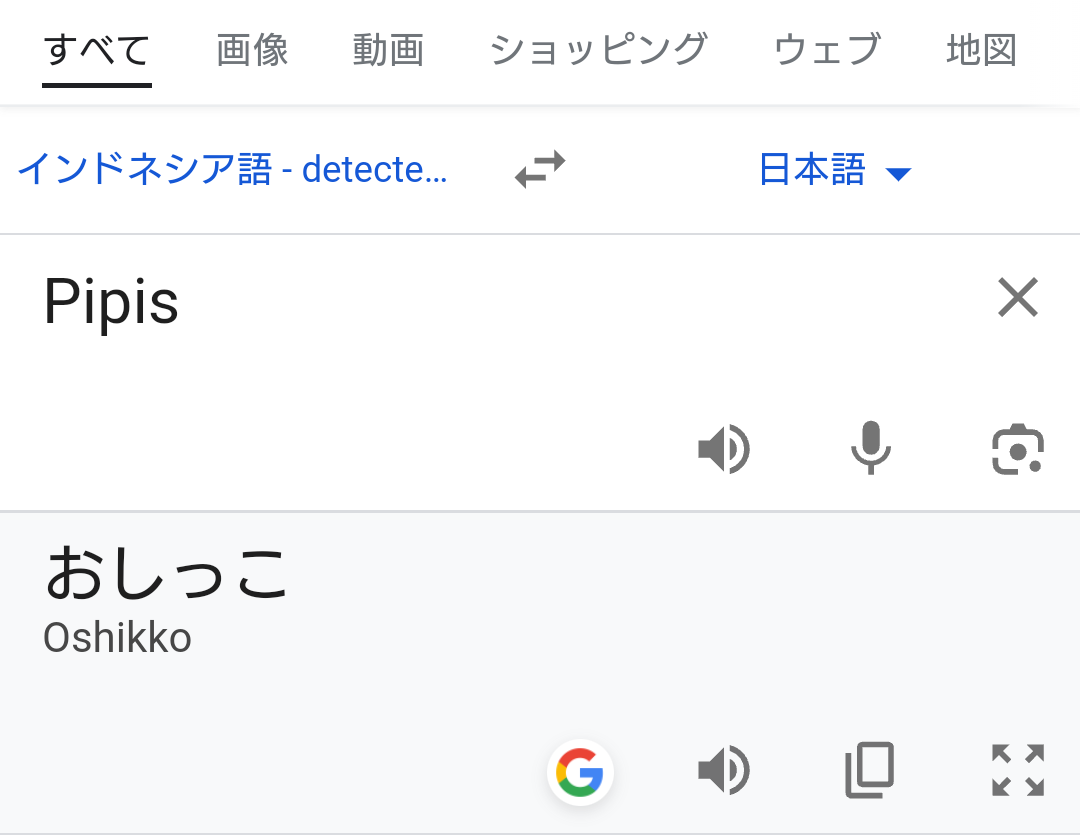Switch to the 動画 tab
The height and width of the screenshot is (838, 1080).
(x=388, y=50)
